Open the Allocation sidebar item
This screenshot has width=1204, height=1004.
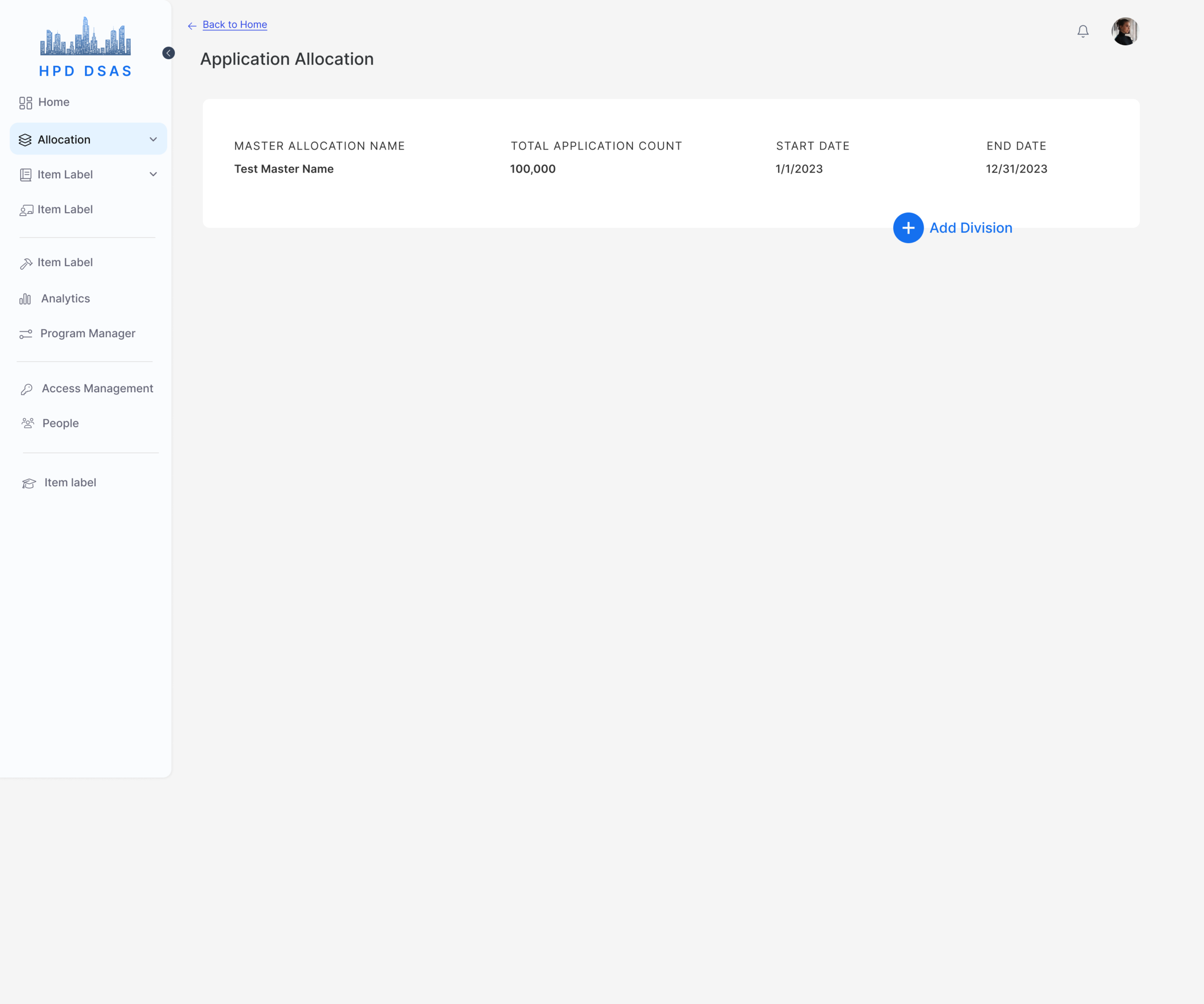click(64, 139)
